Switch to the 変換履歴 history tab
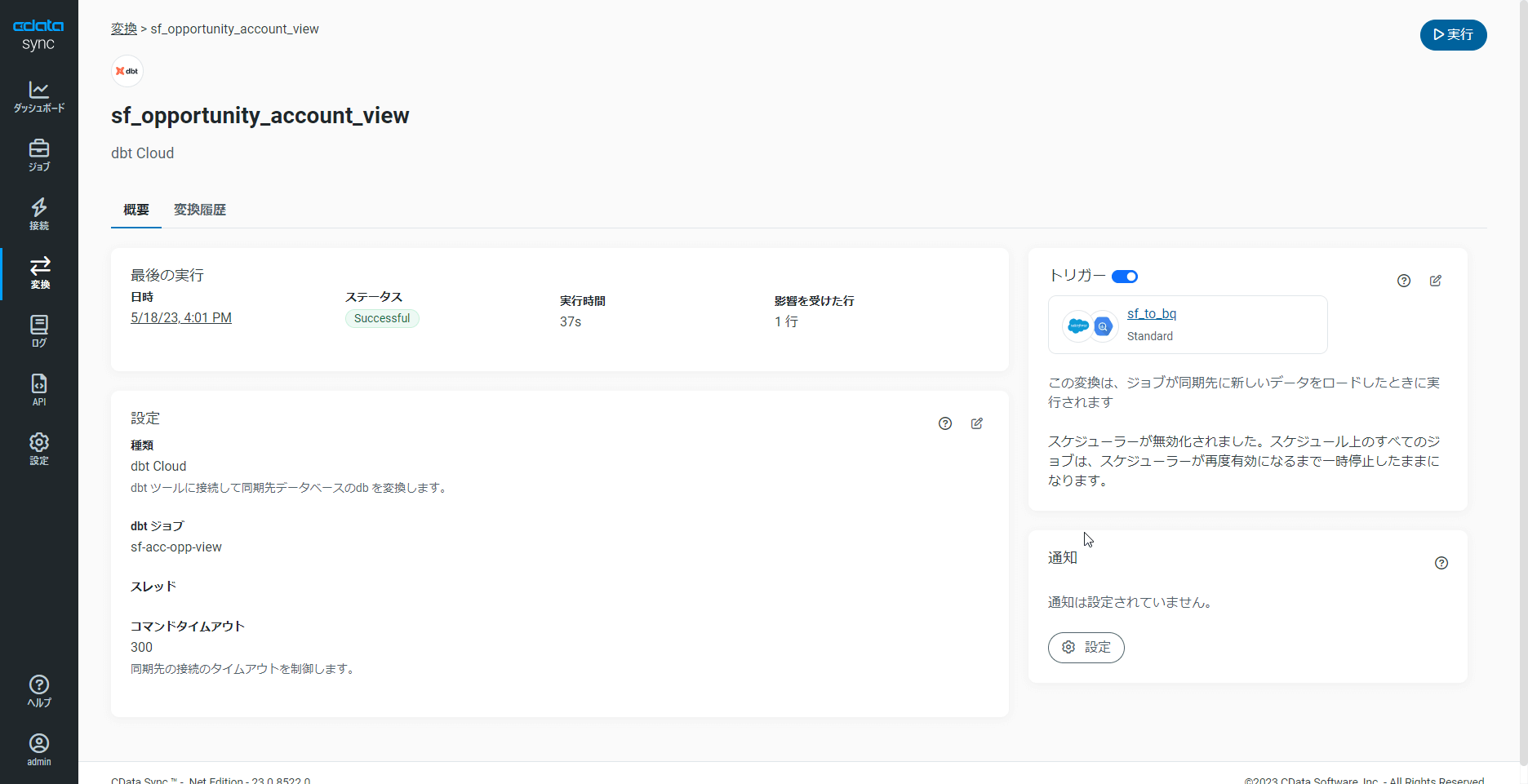This screenshot has width=1528, height=784. pyautogui.click(x=200, y=210)
